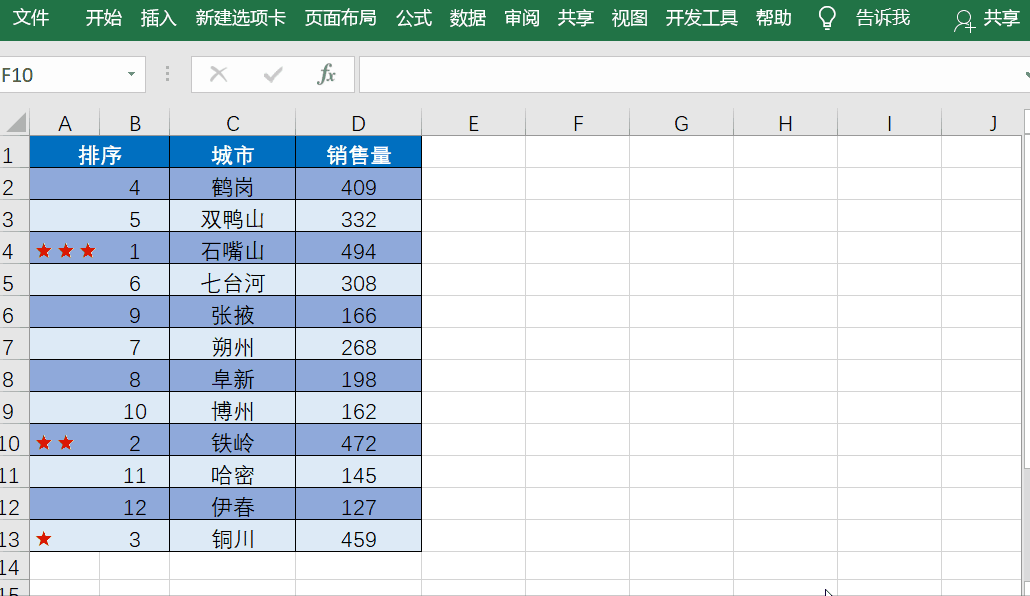Select column B header
This screenshot has width=1030, height=596.
pyautogui.click(x=135, y=123)
